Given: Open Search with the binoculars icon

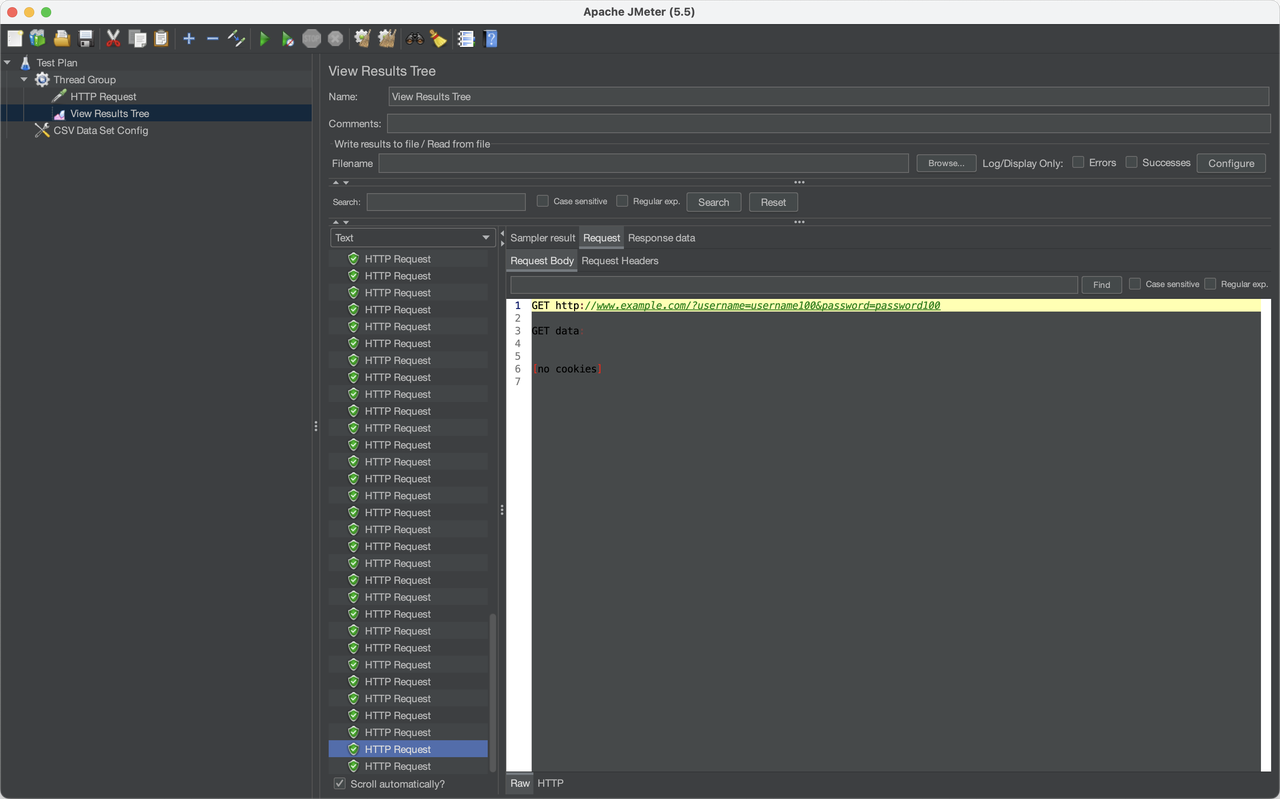Looking at the screenshot, I should pos(415,39).
